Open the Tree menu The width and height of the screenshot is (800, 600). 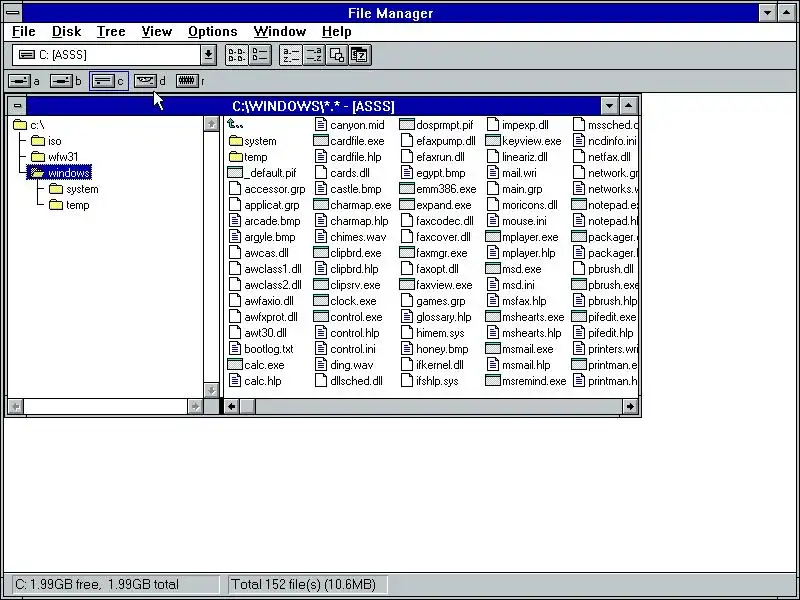[x=111, y=32]
